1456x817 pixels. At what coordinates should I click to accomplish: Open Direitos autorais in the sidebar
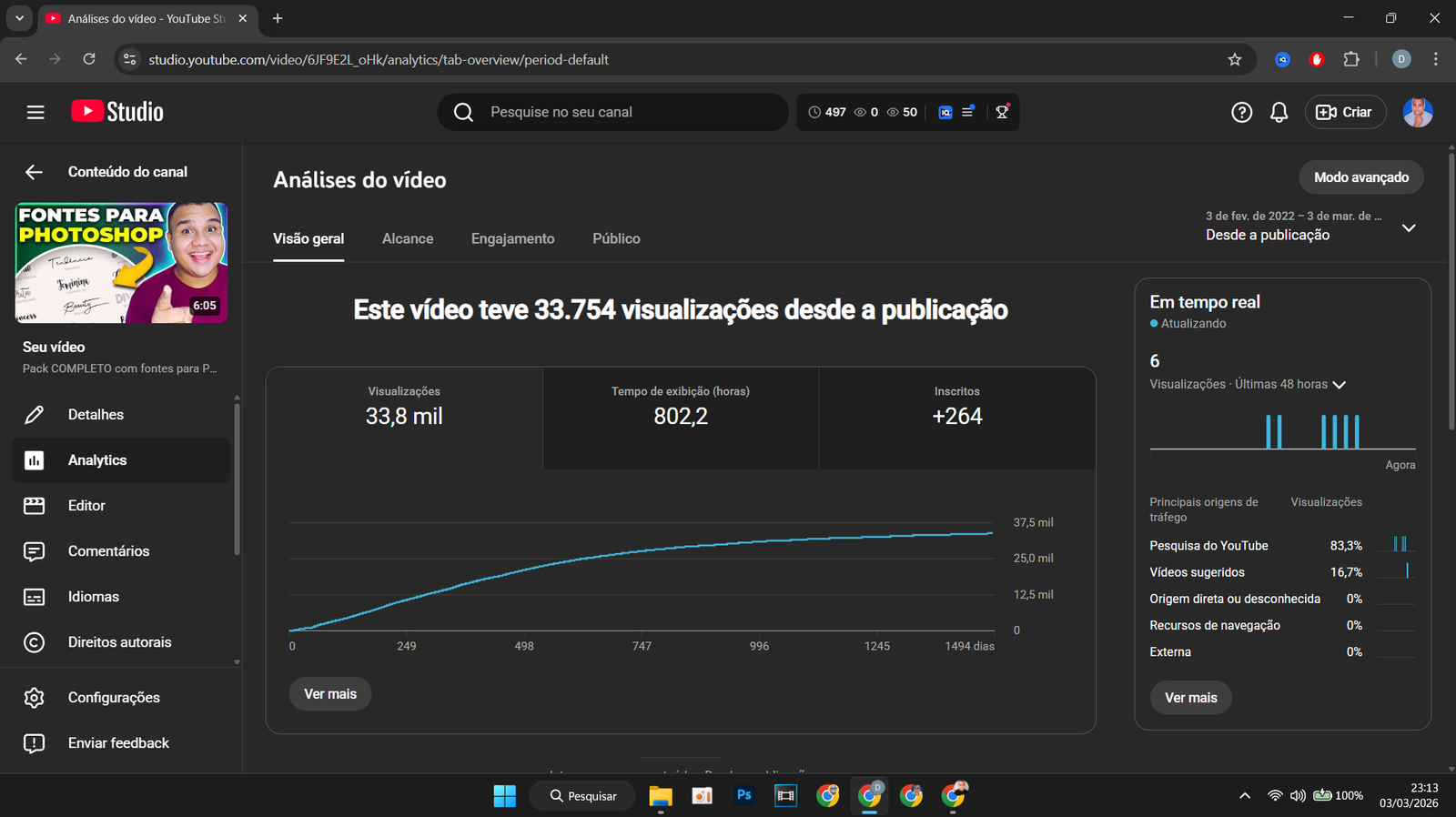pos(119,642)
